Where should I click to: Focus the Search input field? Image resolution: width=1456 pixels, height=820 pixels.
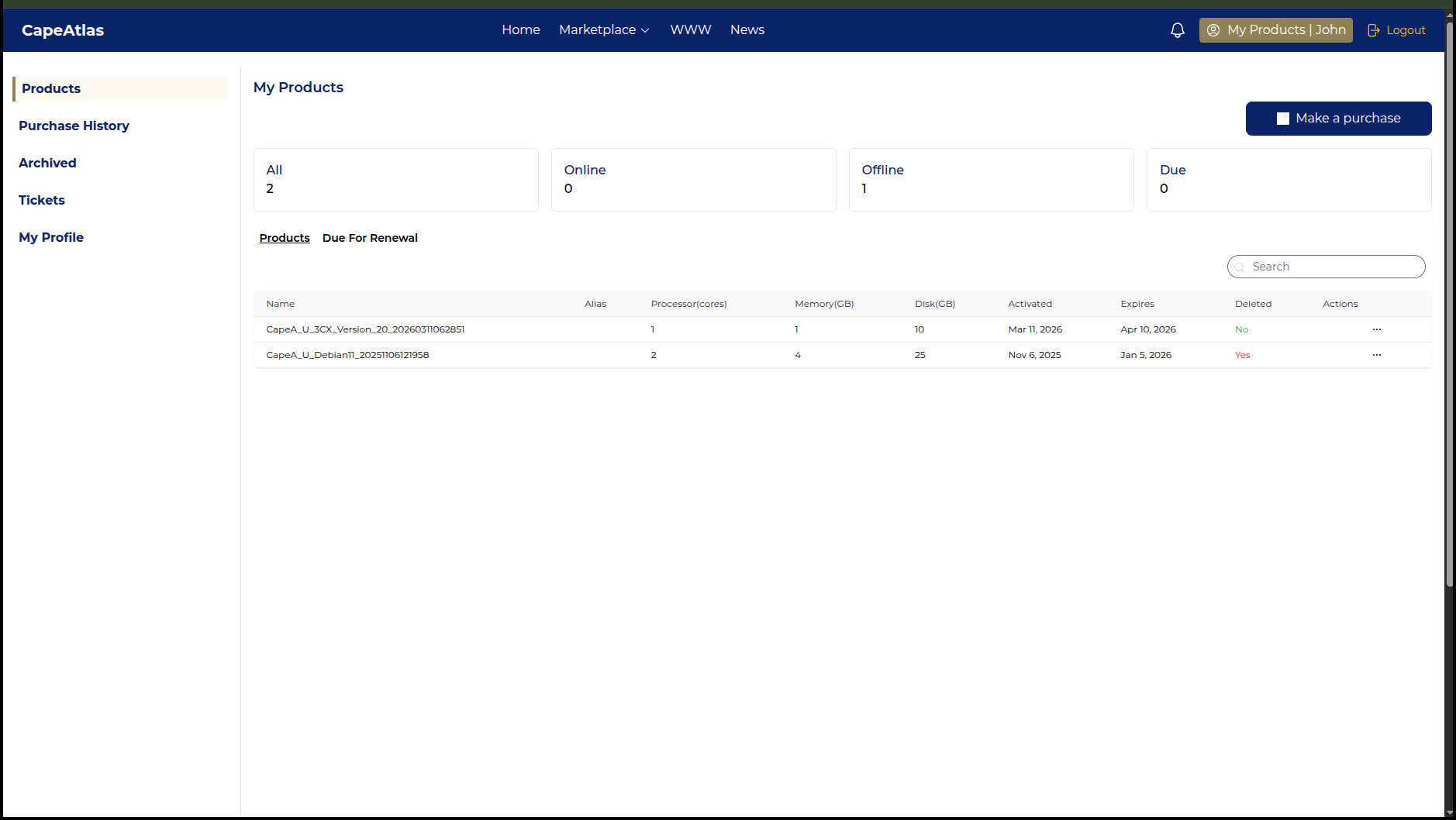click(x=1326, y=267)
